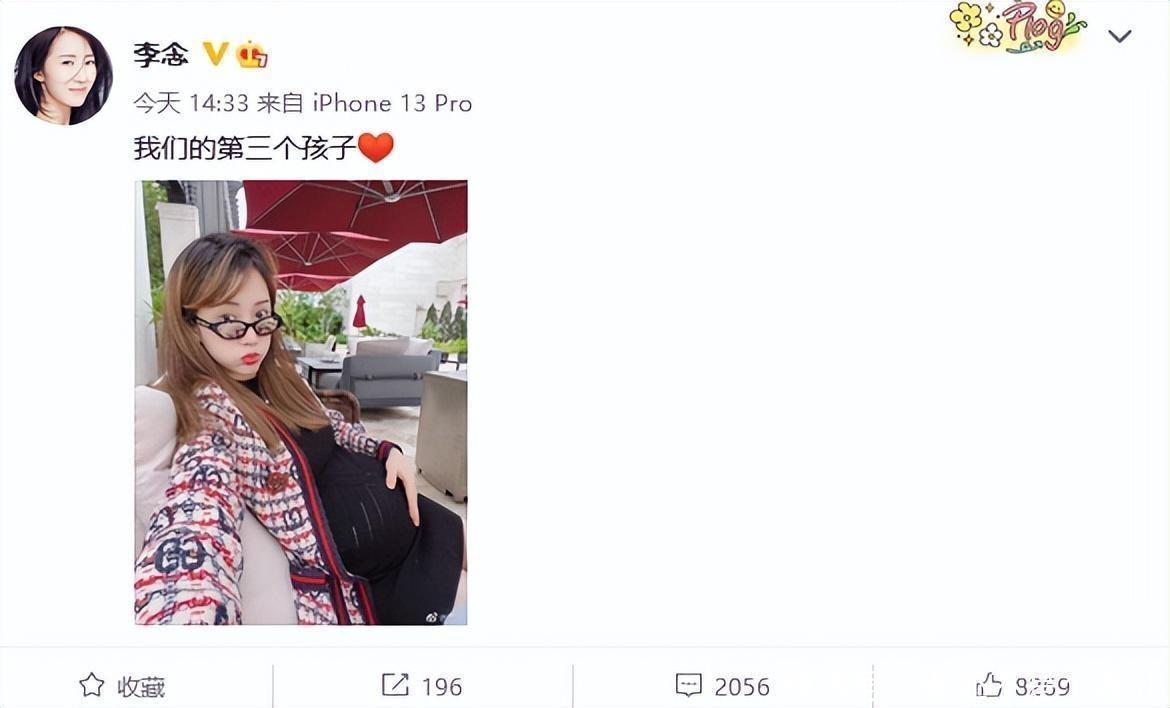Image resolution: width=1170 pixels, height=708 pixels.
Task: Toggle the 收藏 star icon
Action: tap(92, 685)
